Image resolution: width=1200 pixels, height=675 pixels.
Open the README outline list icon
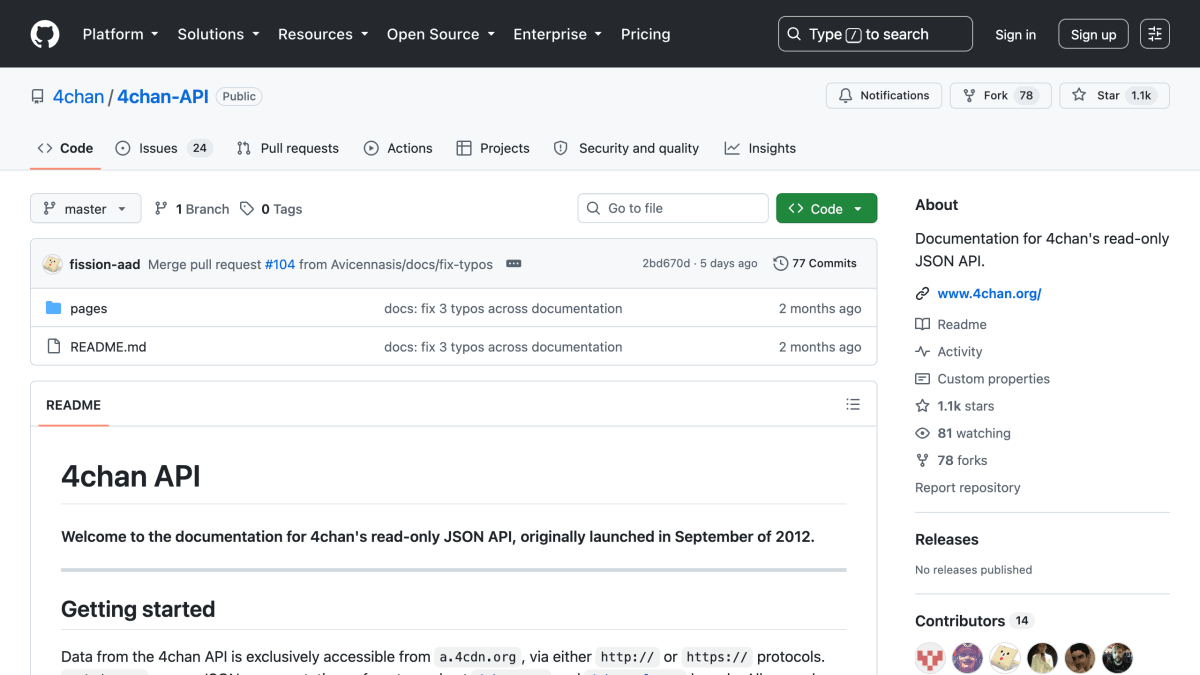point(853,405)
